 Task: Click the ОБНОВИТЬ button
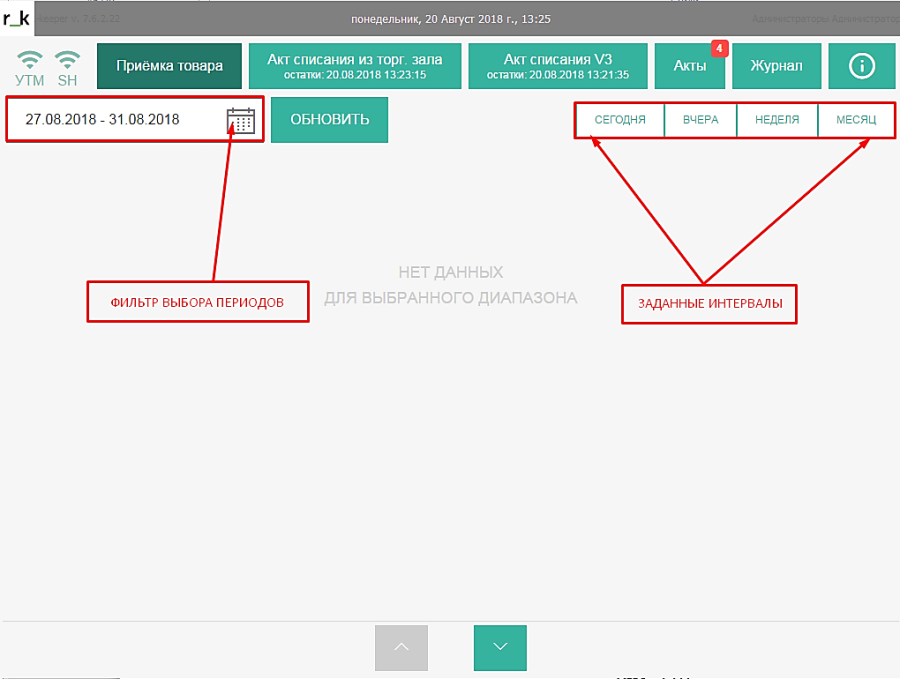point(329,119)
